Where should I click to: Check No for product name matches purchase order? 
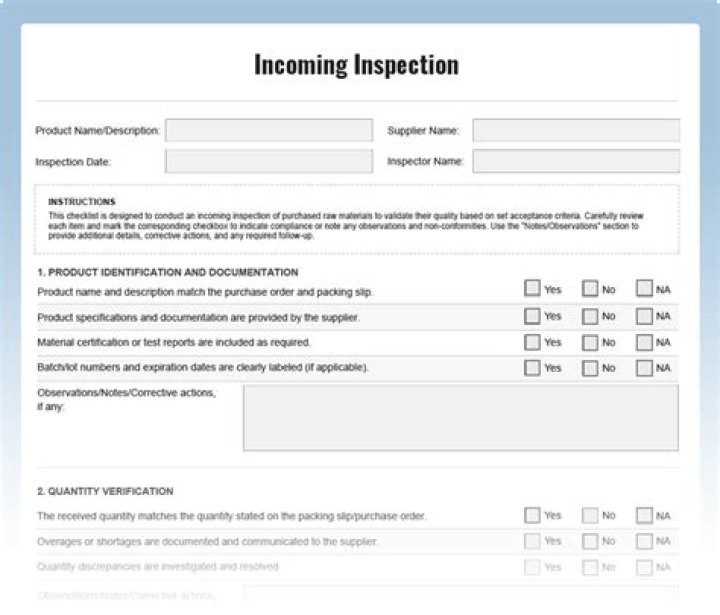[x=590, y=289]
